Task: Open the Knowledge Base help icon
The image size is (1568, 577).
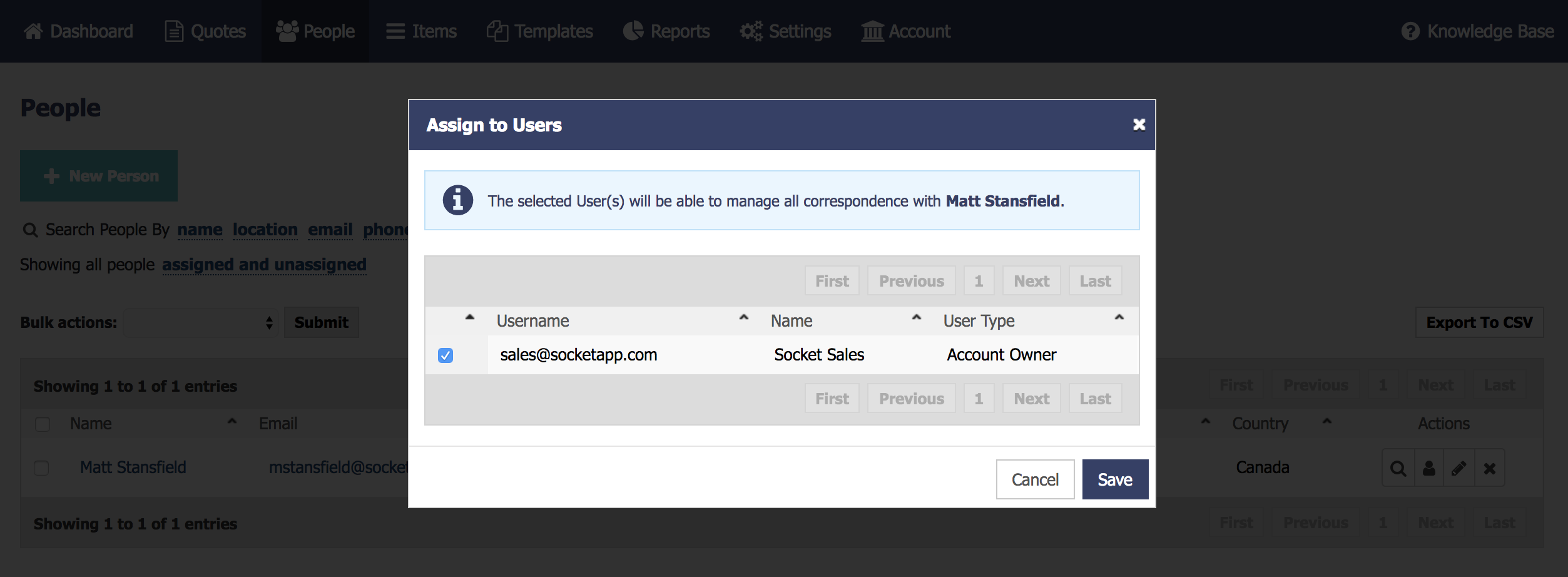Action: pos(1410,31)
